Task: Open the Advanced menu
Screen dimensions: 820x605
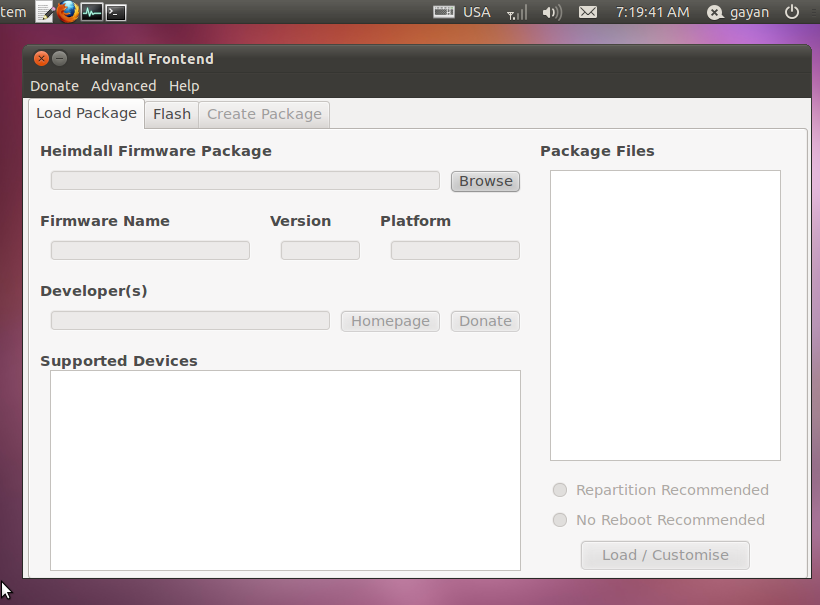Action: coord(123,86)
